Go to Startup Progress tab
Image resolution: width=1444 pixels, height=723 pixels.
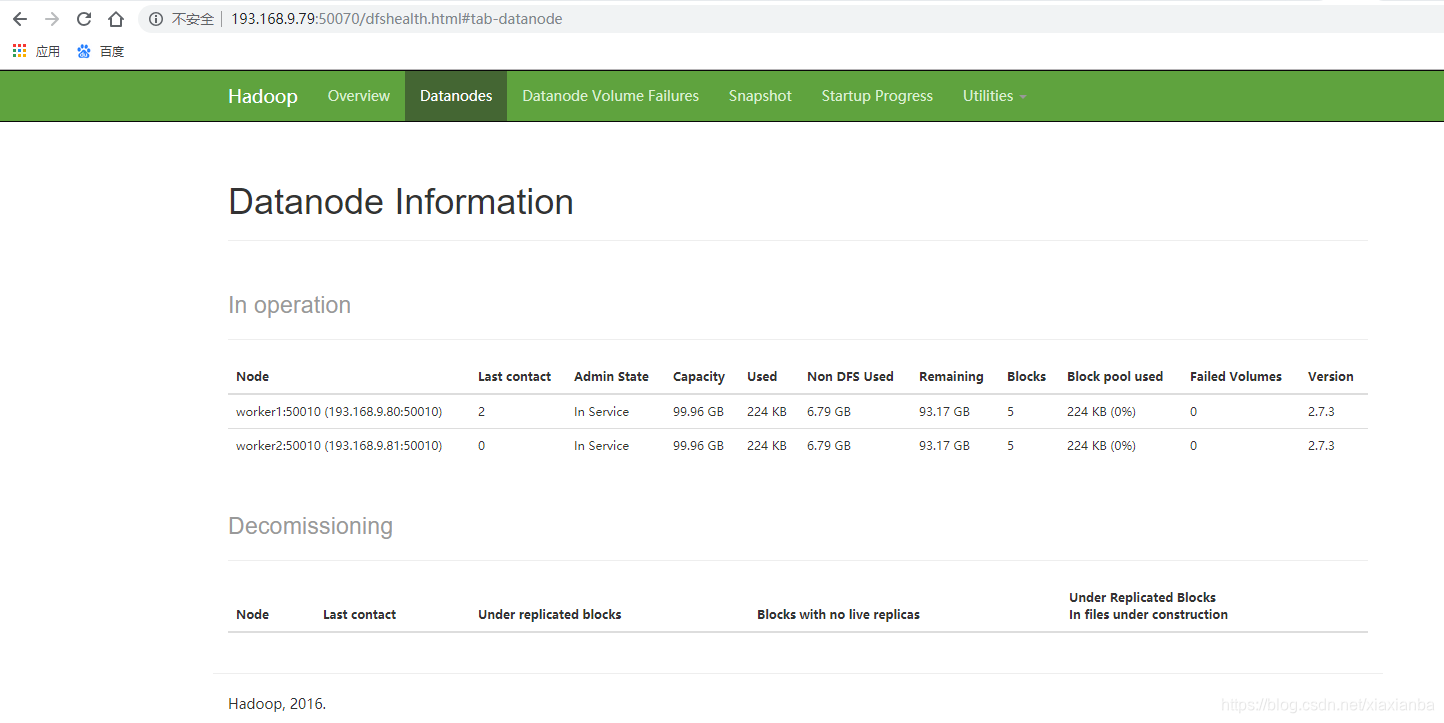tap(877, 96)
